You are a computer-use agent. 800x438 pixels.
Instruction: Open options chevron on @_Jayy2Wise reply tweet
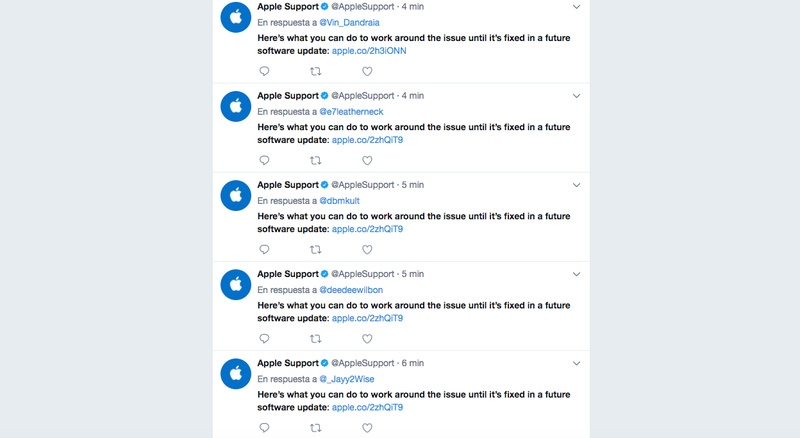[x=577, y=363]
